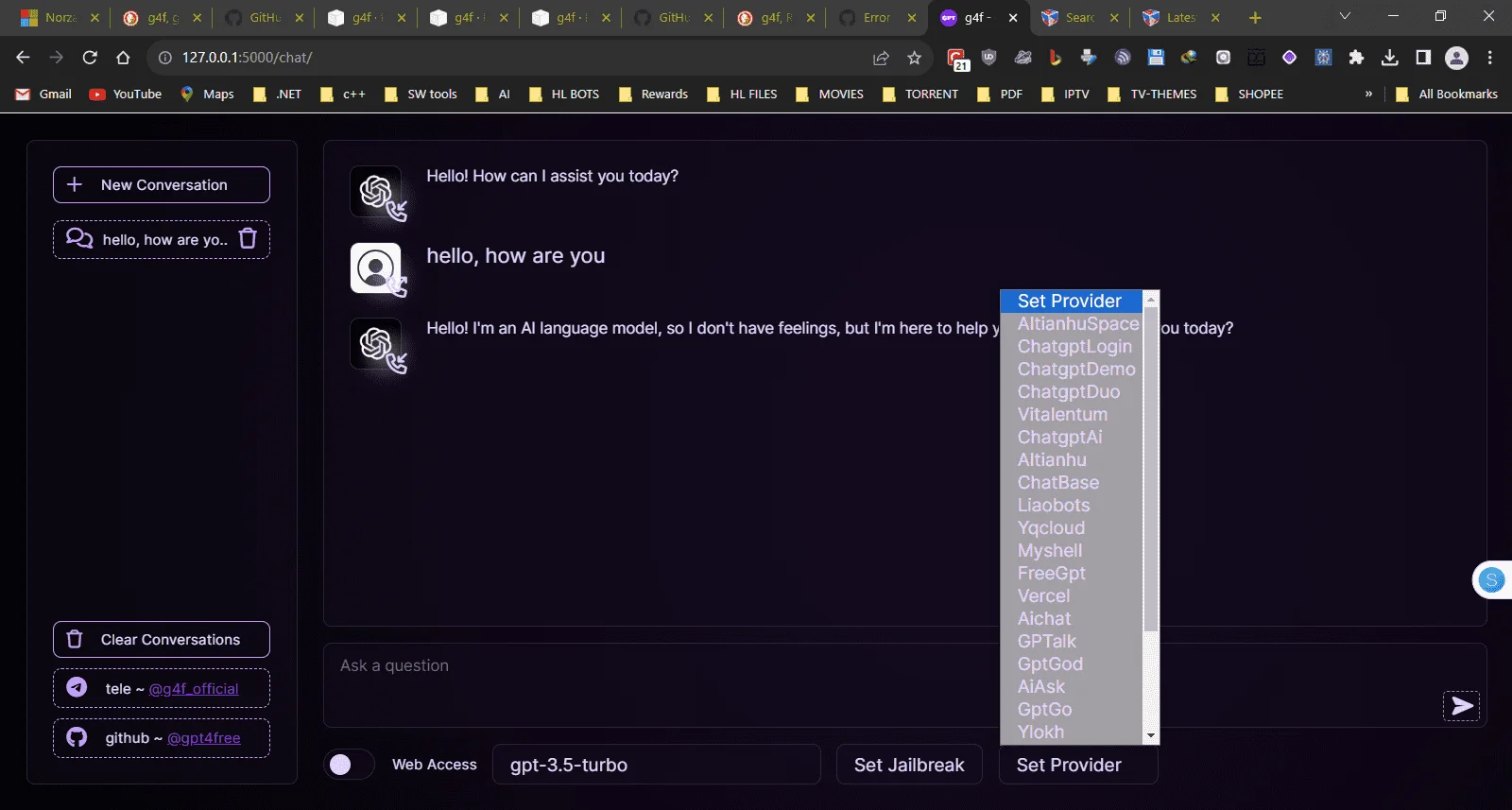Click the GPT avatar beside 'Hello! How can I assist'
The height and width of the screenshot is (810, 1512).
[377, 193]
